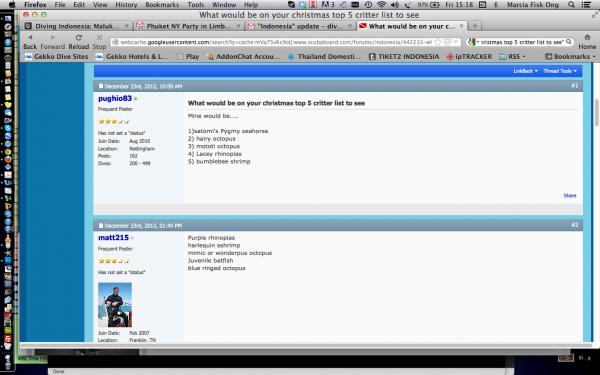Open the Spotlight search magnifier in the menu bar

point(571,5)
